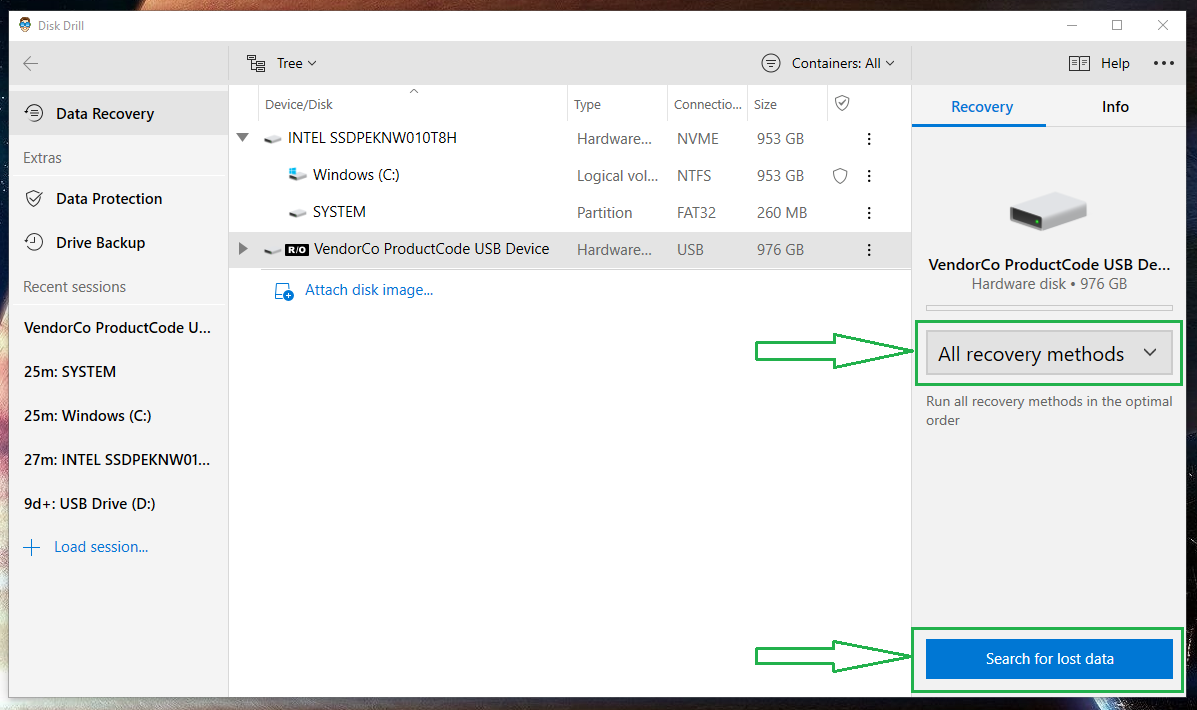Image resolution: width=1197 pixels, height=710 pixels.
Task: Open the three-dot more options menu in toolbar
Action: (x=1163, y=63)
